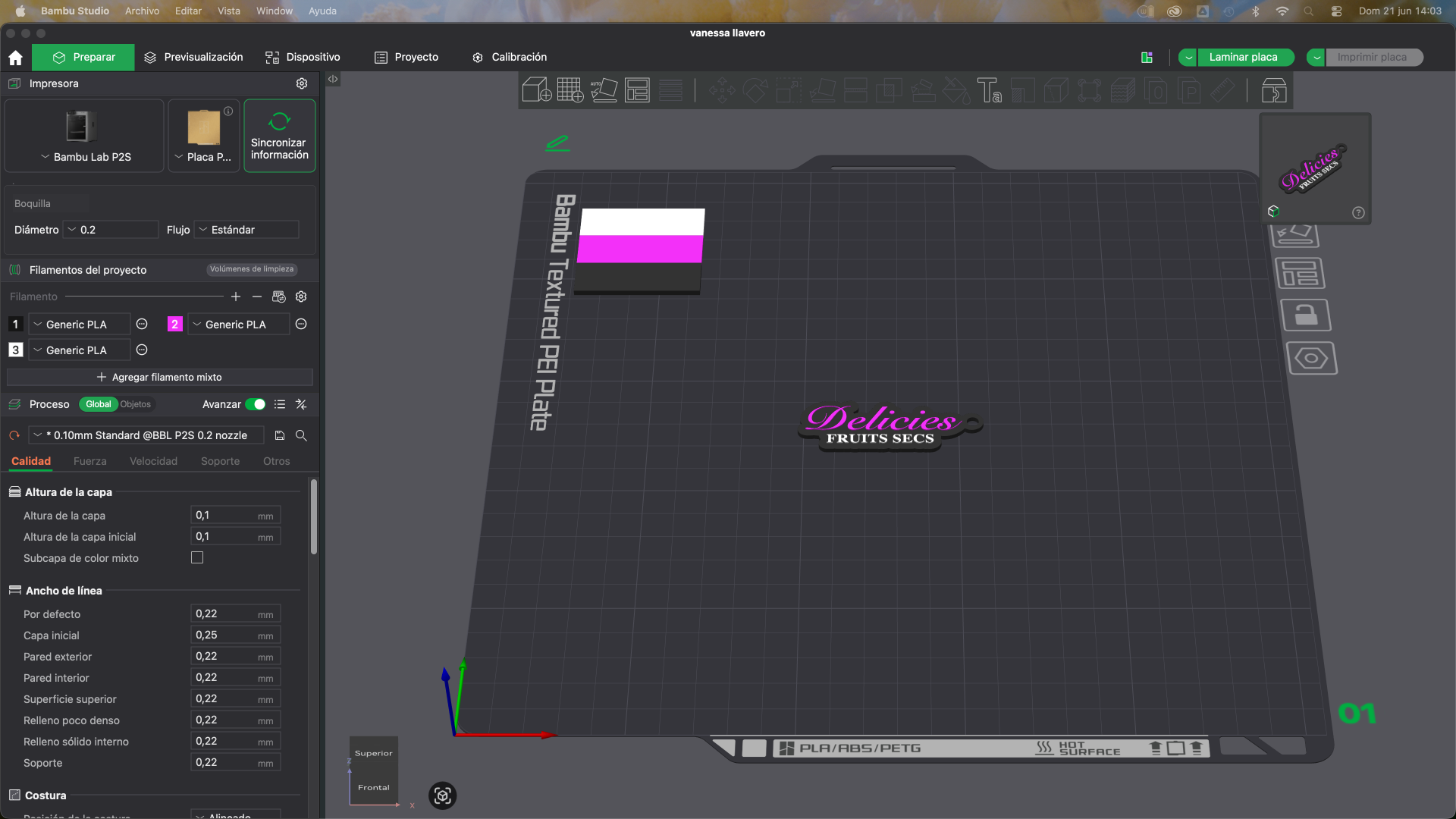The width and height of the screenshot is (1456, 819).
Task: Switch to the Proyecto tab
Action: 406,58
